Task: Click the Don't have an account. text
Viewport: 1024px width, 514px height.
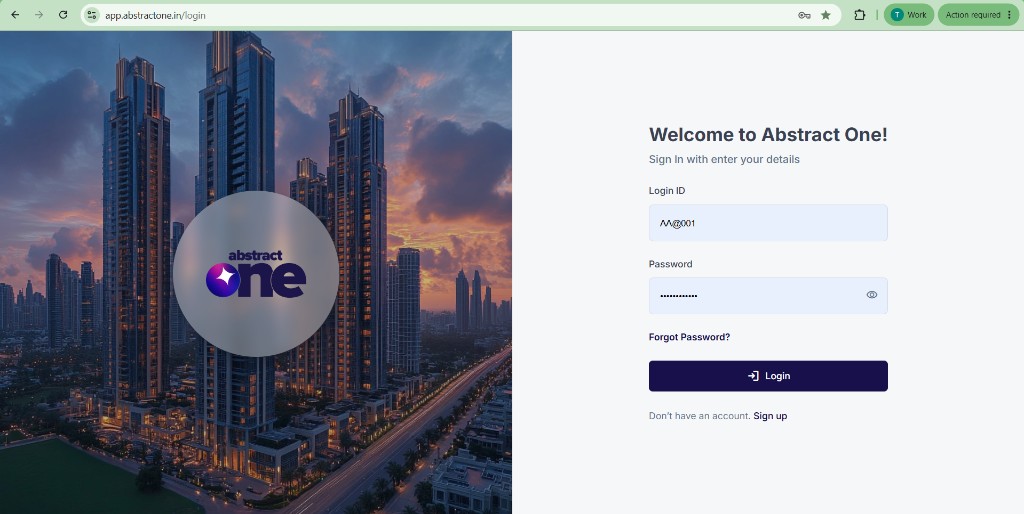Action: pyautogui.click(x=699, y=416)
